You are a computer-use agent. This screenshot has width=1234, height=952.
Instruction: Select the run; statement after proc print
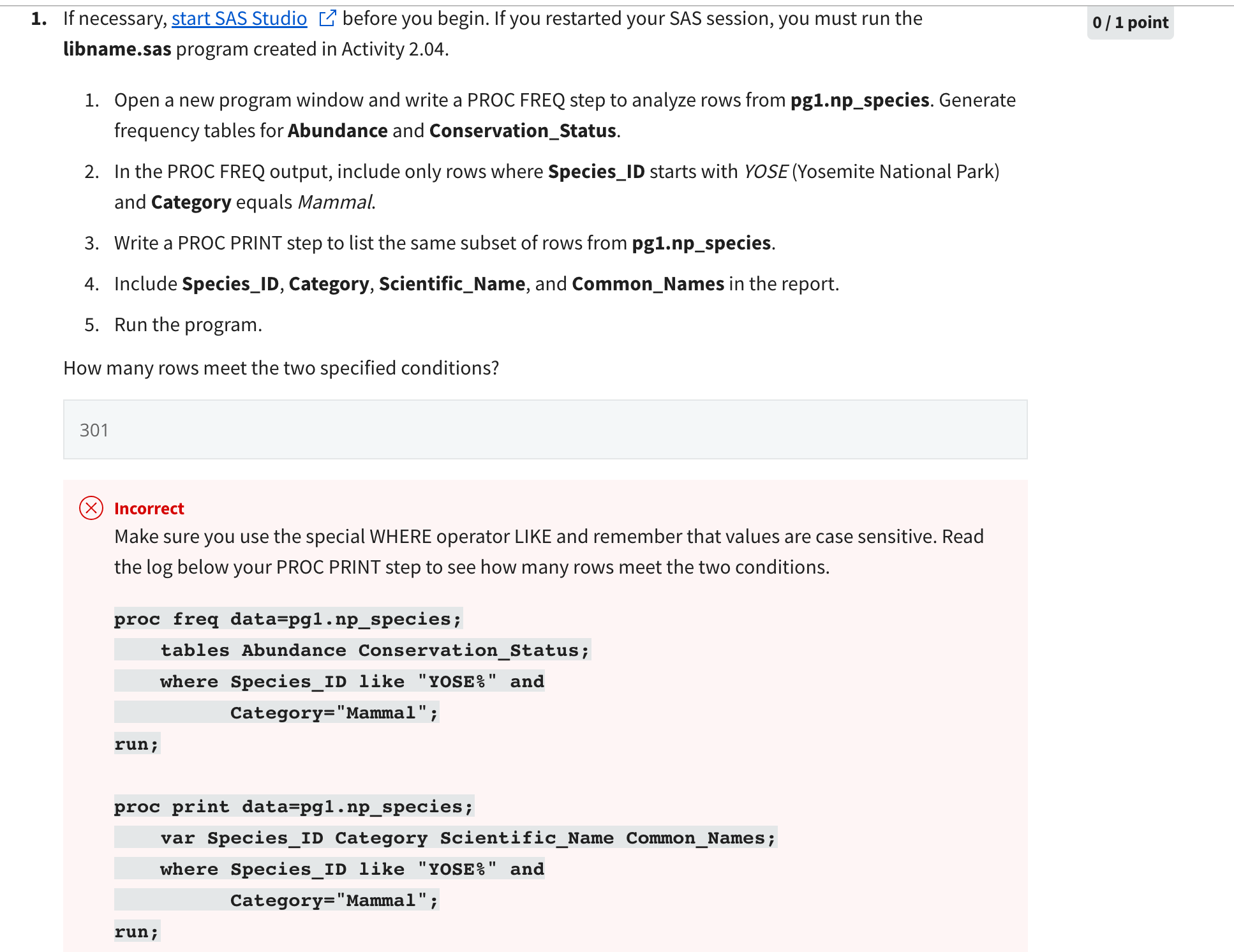coord(136,931)
